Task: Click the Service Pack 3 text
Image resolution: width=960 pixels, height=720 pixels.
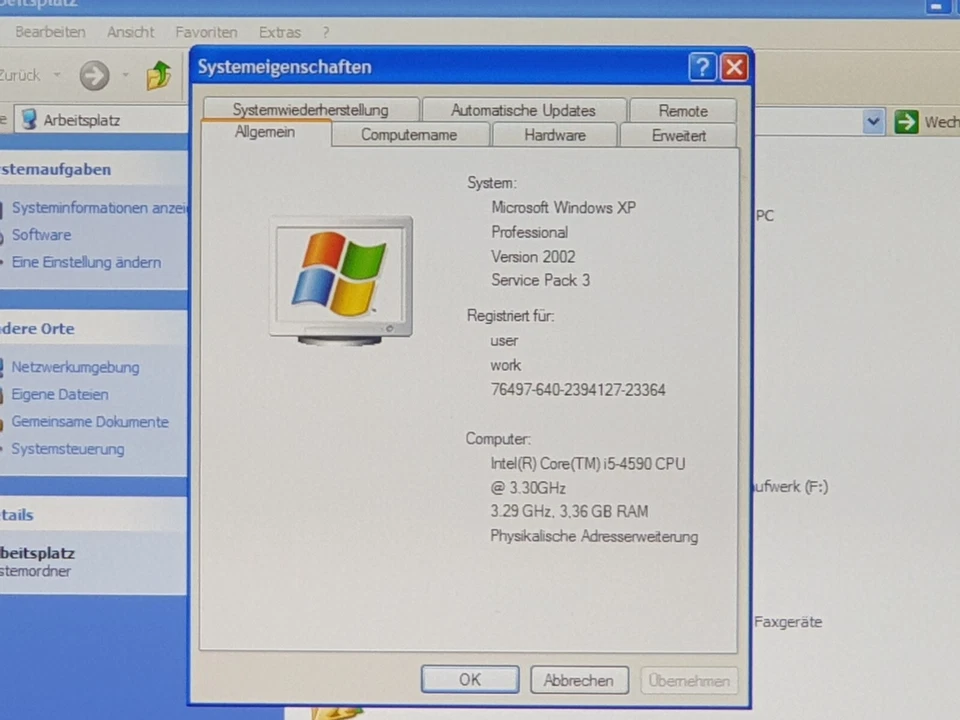Action: click(x=540, y=280)
